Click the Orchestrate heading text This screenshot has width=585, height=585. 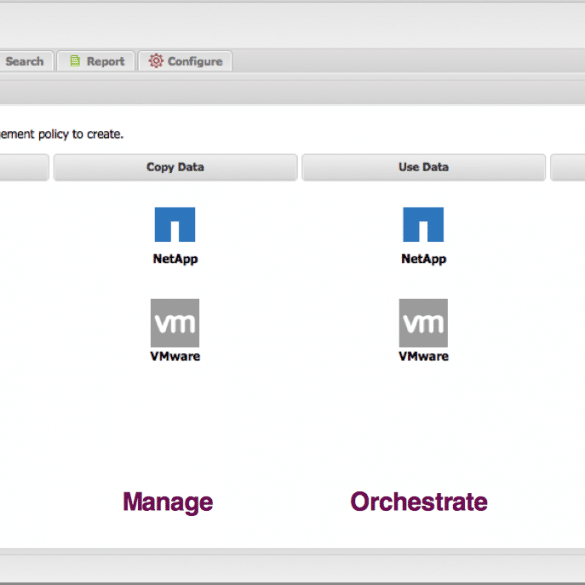tap(419, 501)
